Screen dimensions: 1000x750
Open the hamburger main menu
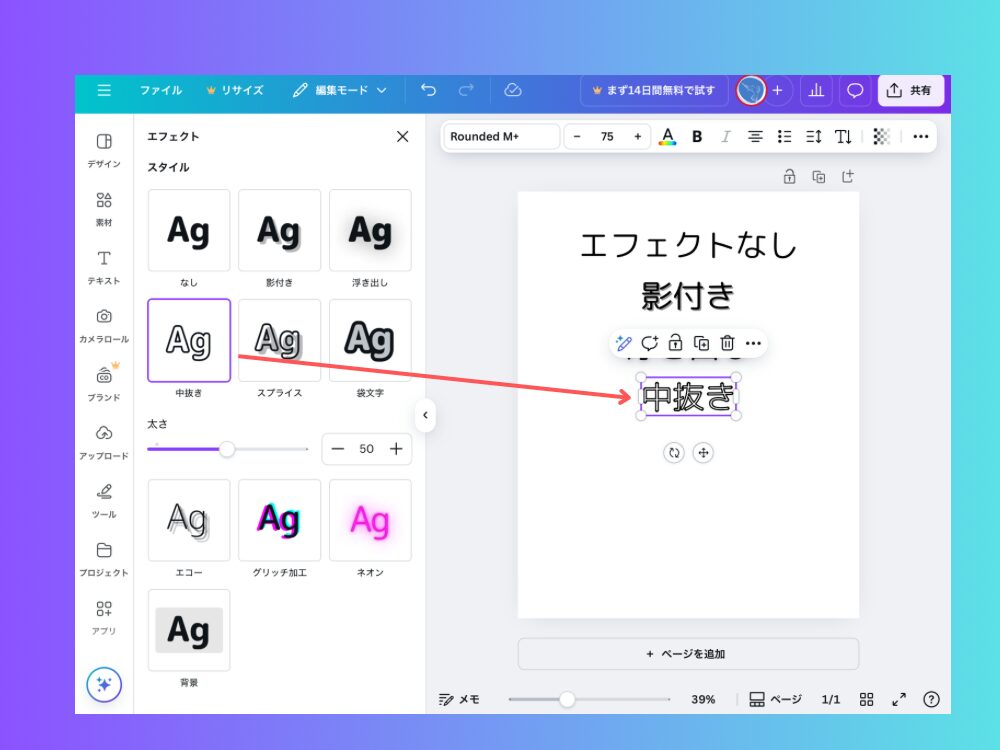point(104,90)
